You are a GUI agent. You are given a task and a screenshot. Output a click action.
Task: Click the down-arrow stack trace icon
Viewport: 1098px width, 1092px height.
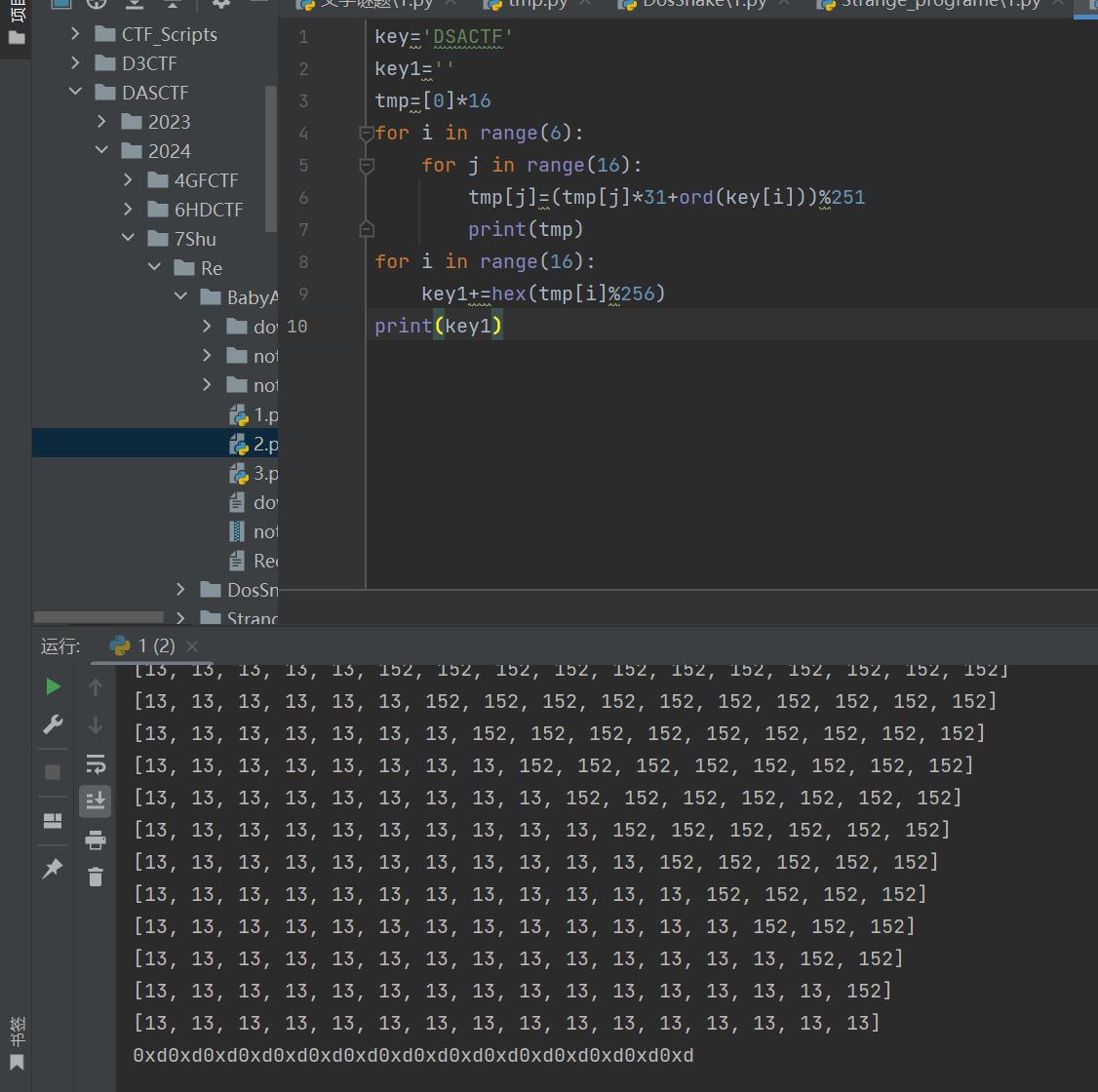click(x=96, y=726)
